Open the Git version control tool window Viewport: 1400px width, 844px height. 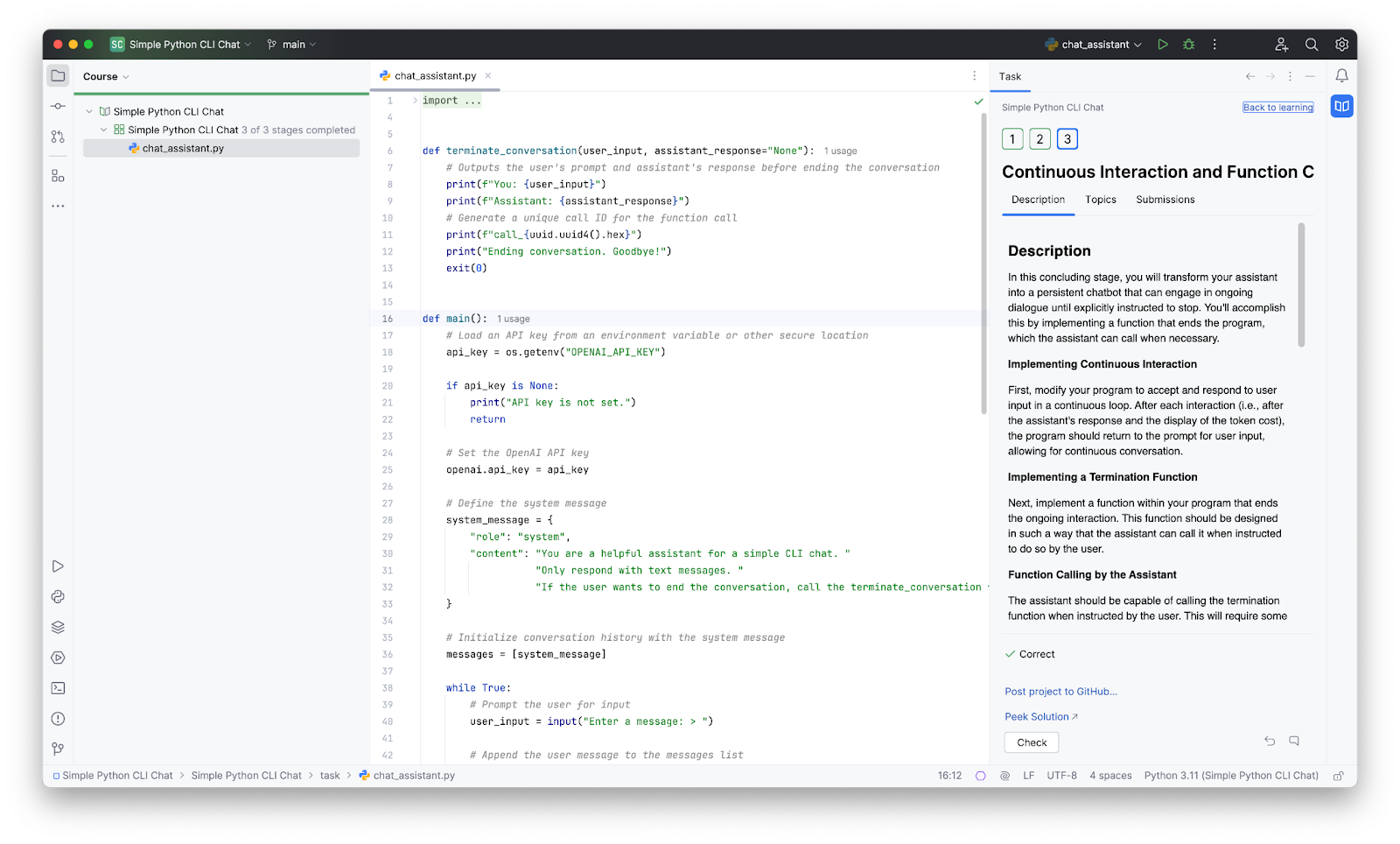[x=58, y=749]
